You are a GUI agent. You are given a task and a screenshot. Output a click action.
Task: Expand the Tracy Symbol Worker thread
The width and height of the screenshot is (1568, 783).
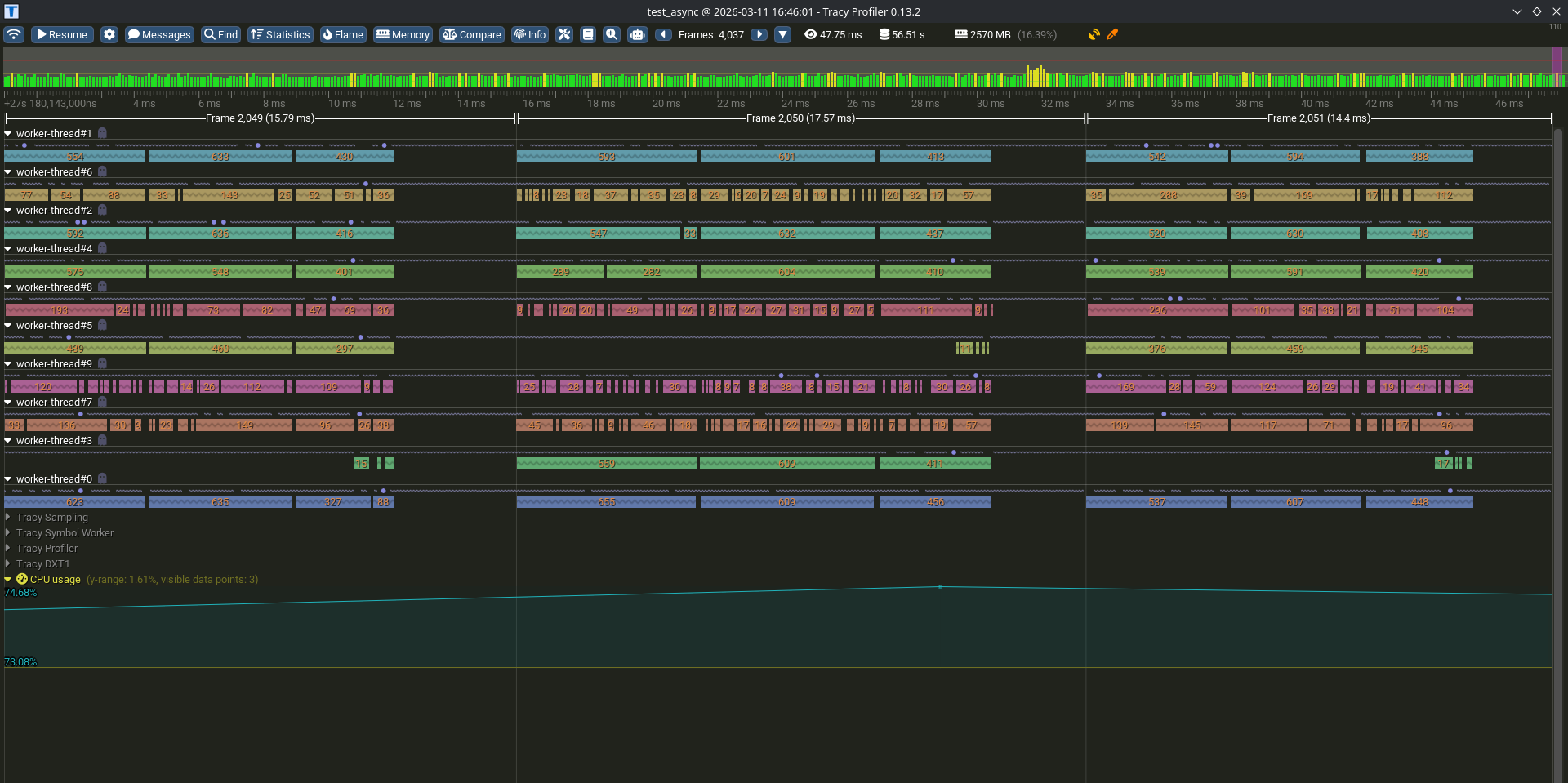pos(8,532)
